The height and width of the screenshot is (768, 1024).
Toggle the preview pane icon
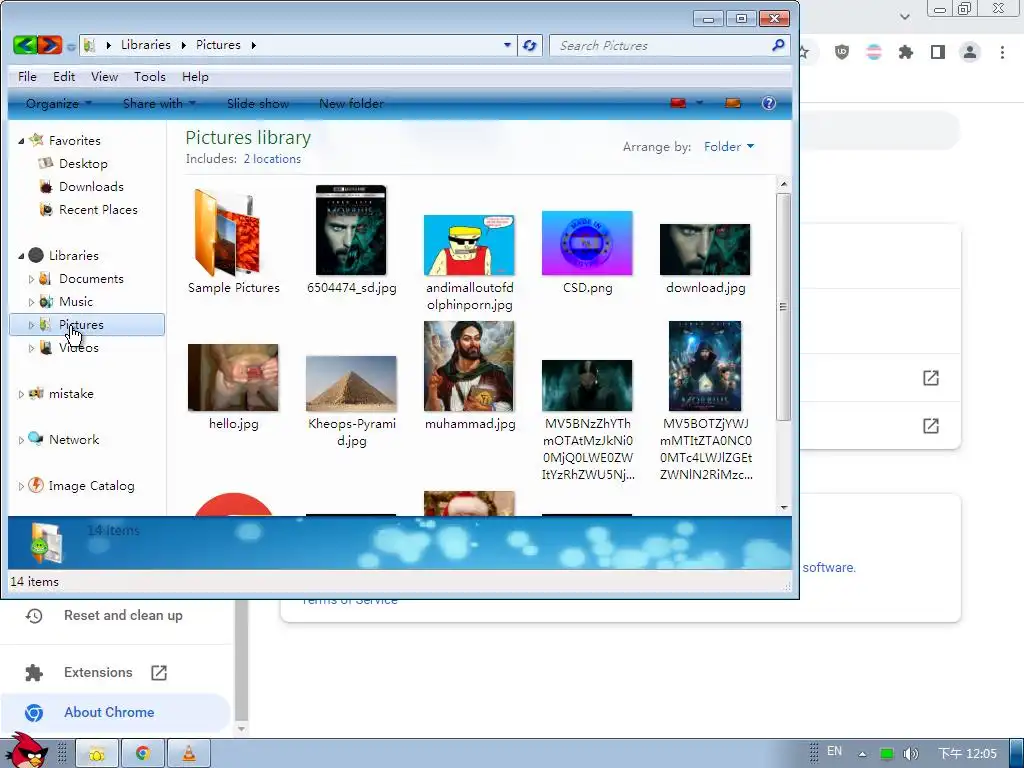pyautogui.click(x=733, y=103)
